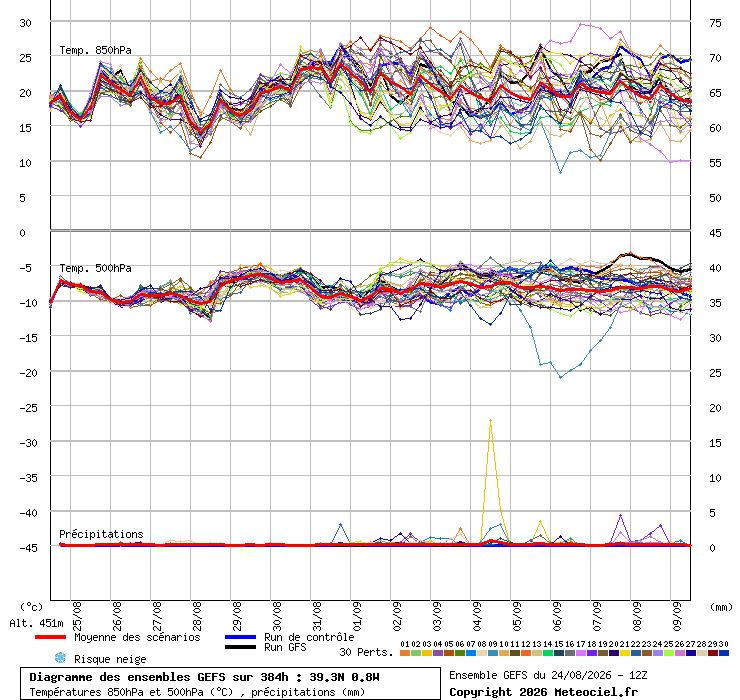Click the black Run GFS legend line
This screenshot has width=740, height=700.
coord(240,647)
